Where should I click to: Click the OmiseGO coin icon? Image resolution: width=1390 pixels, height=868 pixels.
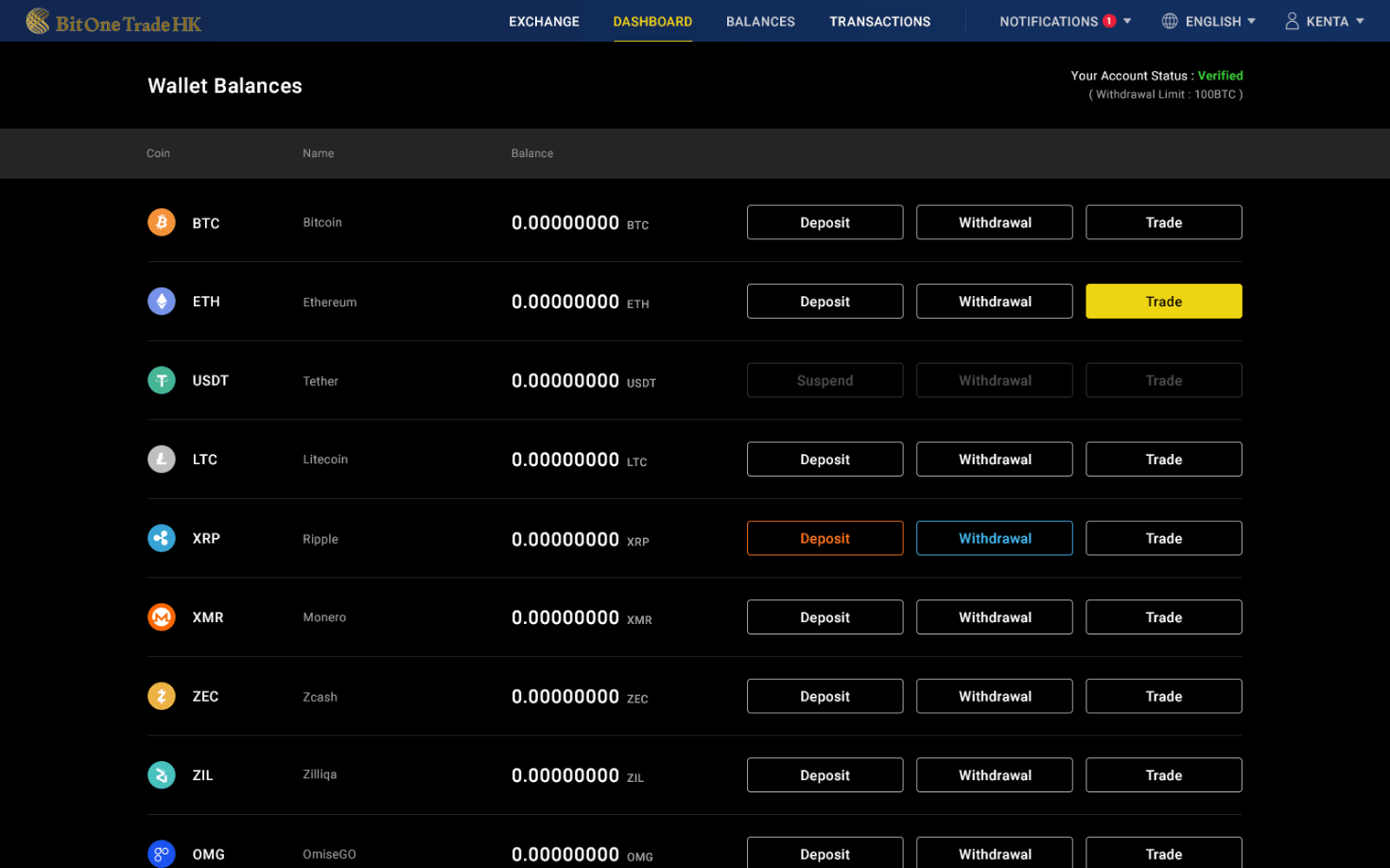coord(162,854)
